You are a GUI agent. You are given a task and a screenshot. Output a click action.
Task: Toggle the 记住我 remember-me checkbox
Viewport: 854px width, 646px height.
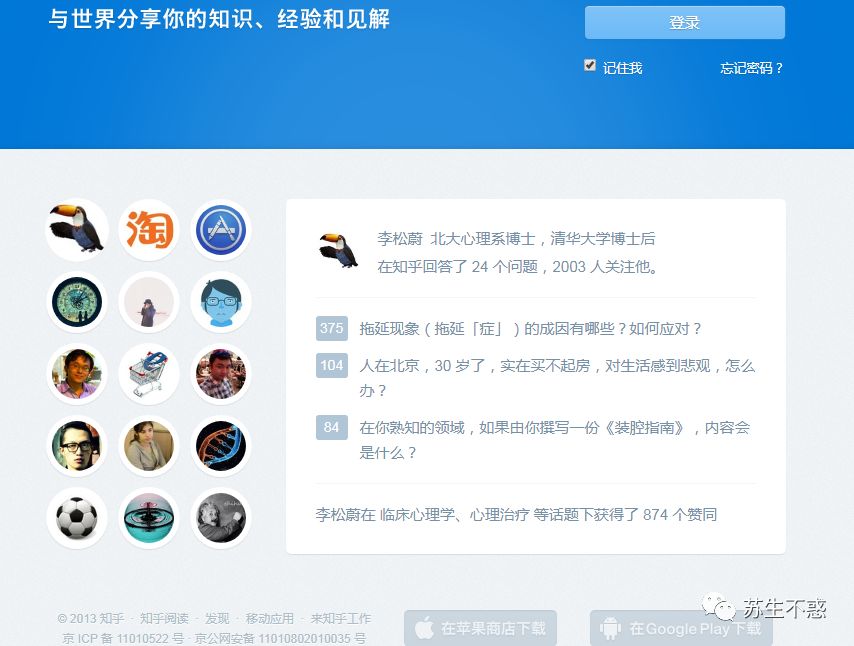click(x=589, y=65)
